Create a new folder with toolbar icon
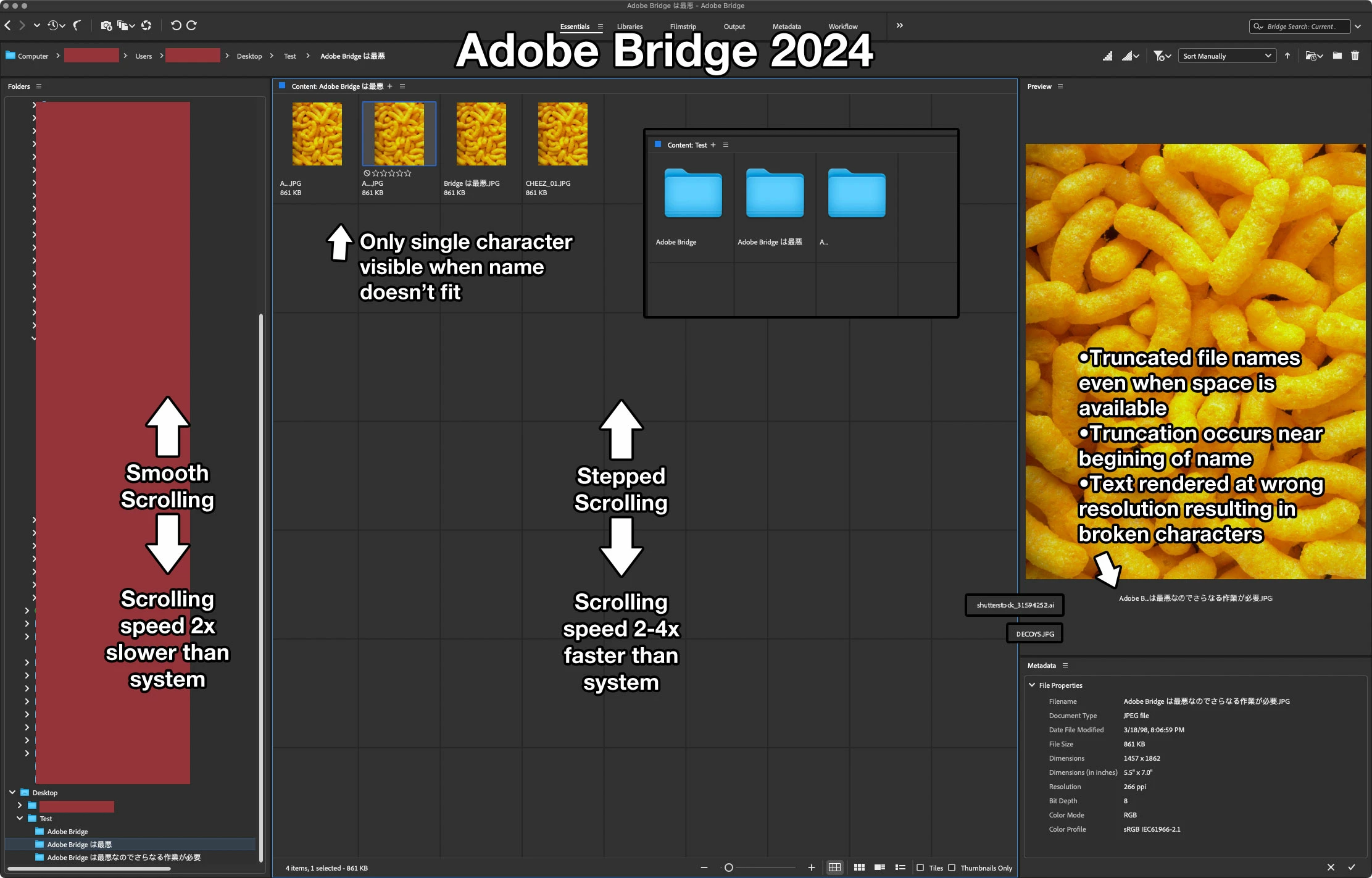The image size is (1372, 878). pos(1337,56)
